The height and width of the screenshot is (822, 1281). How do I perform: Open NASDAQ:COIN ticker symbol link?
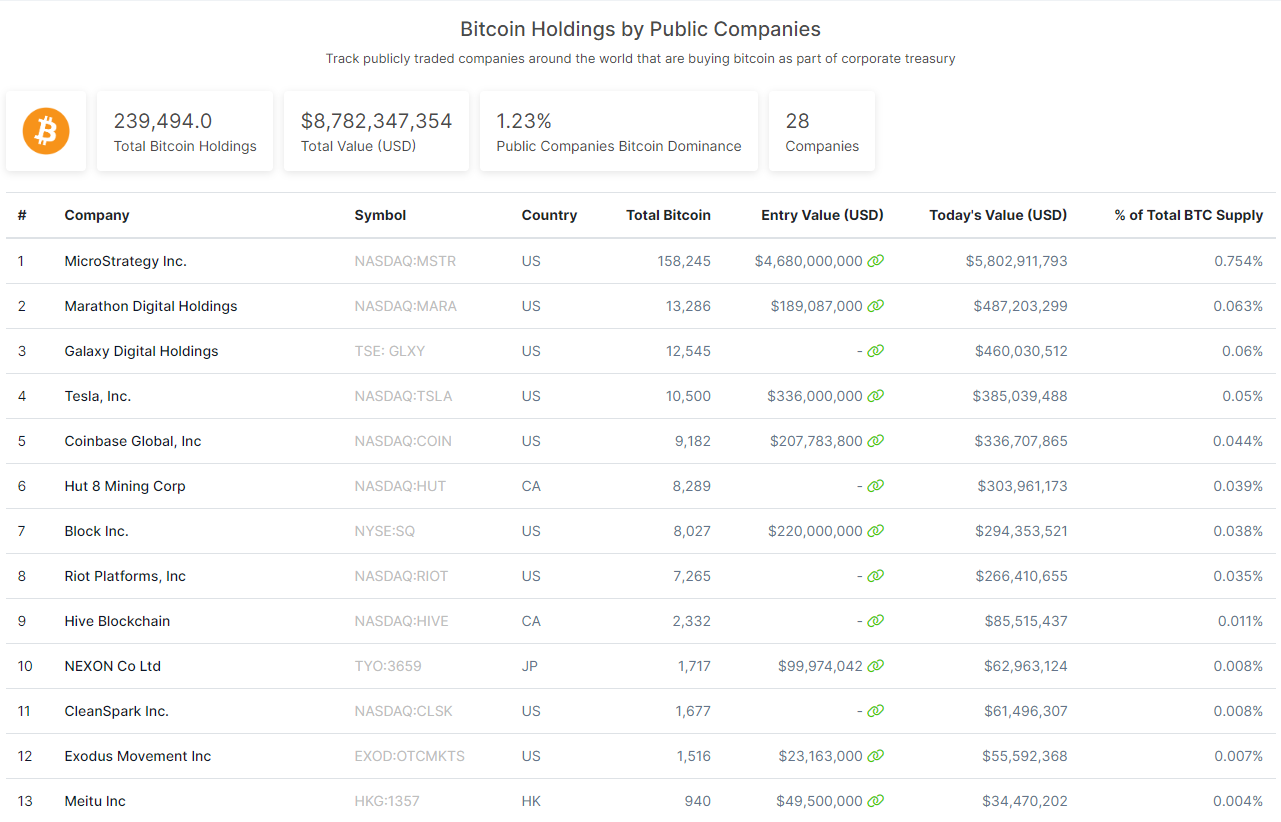[x=403, y=441]
